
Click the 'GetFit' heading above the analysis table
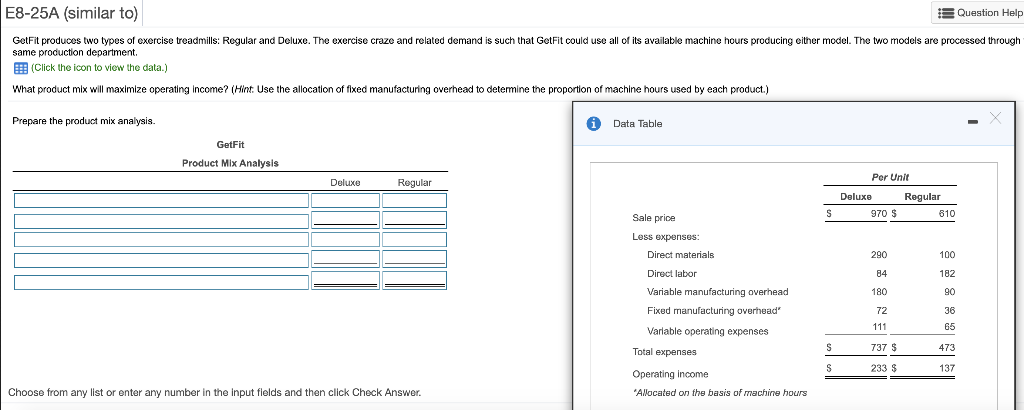pyautogui.click(x=230, y=144)
